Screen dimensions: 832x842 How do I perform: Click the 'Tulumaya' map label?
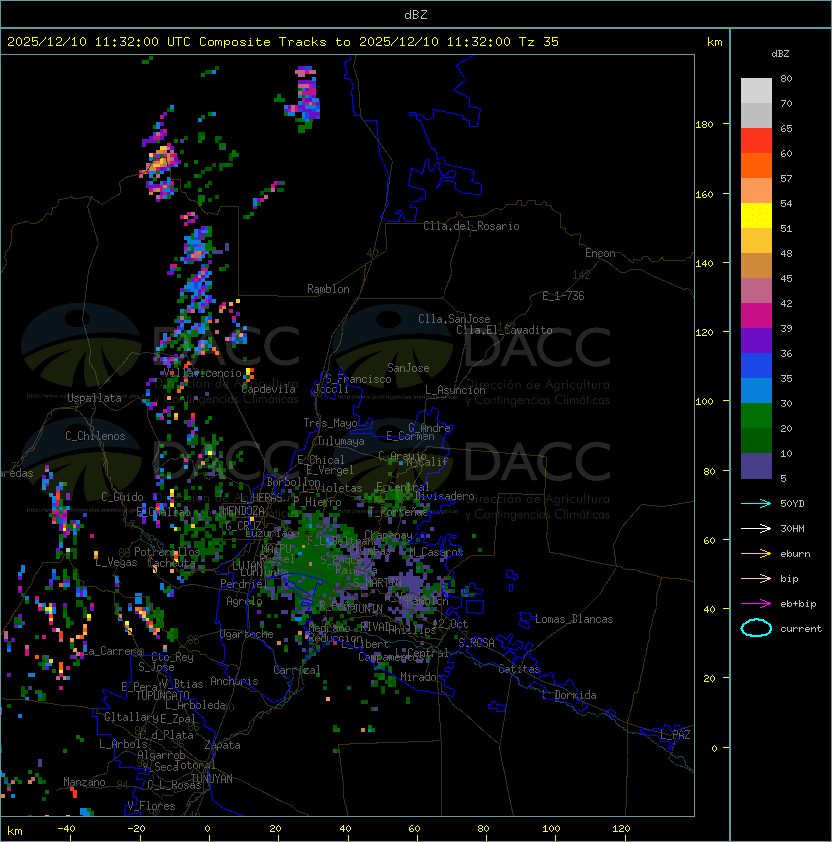341,441
